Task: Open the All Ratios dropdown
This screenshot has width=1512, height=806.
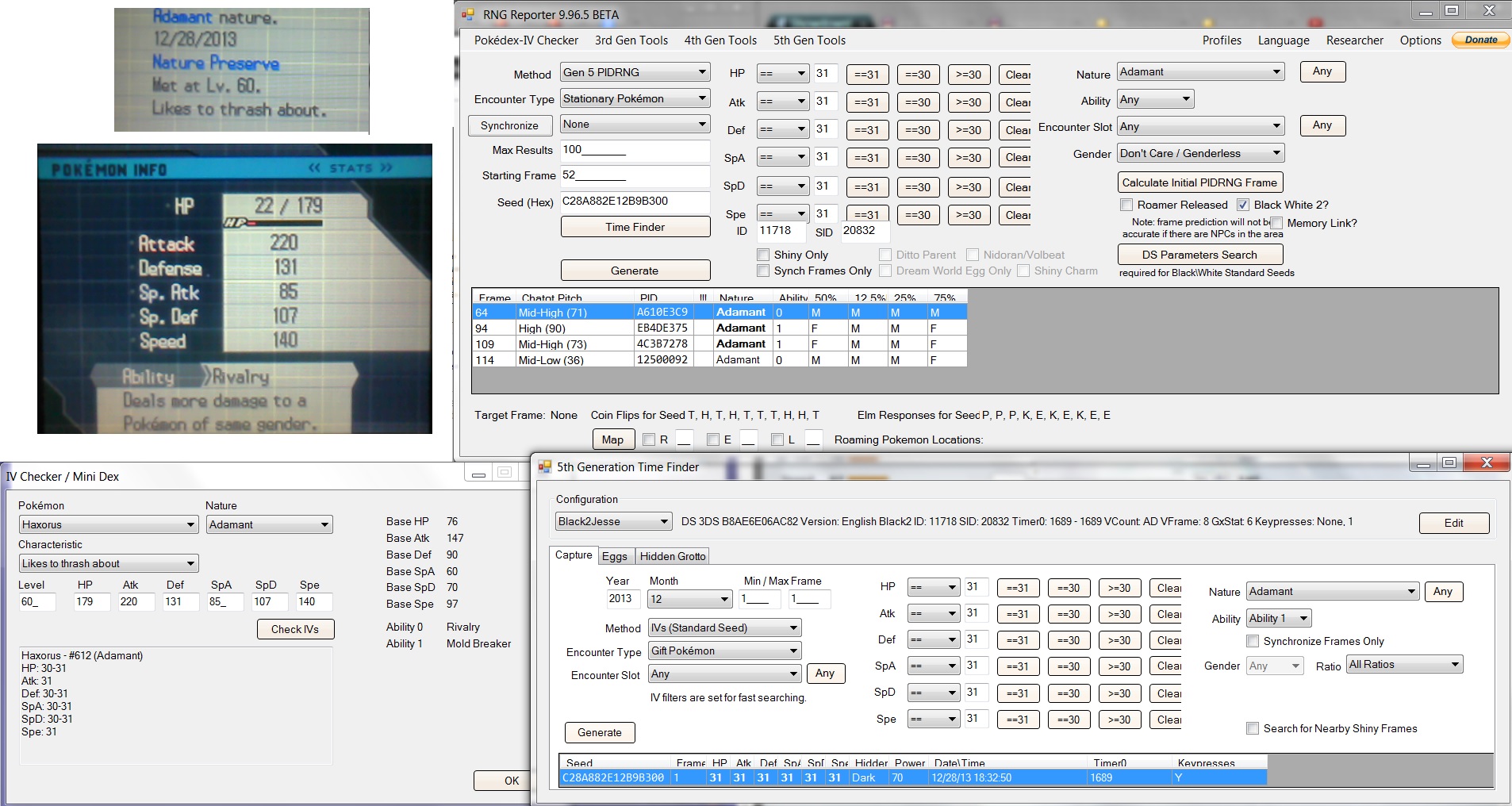Action: pos(1404,664)
